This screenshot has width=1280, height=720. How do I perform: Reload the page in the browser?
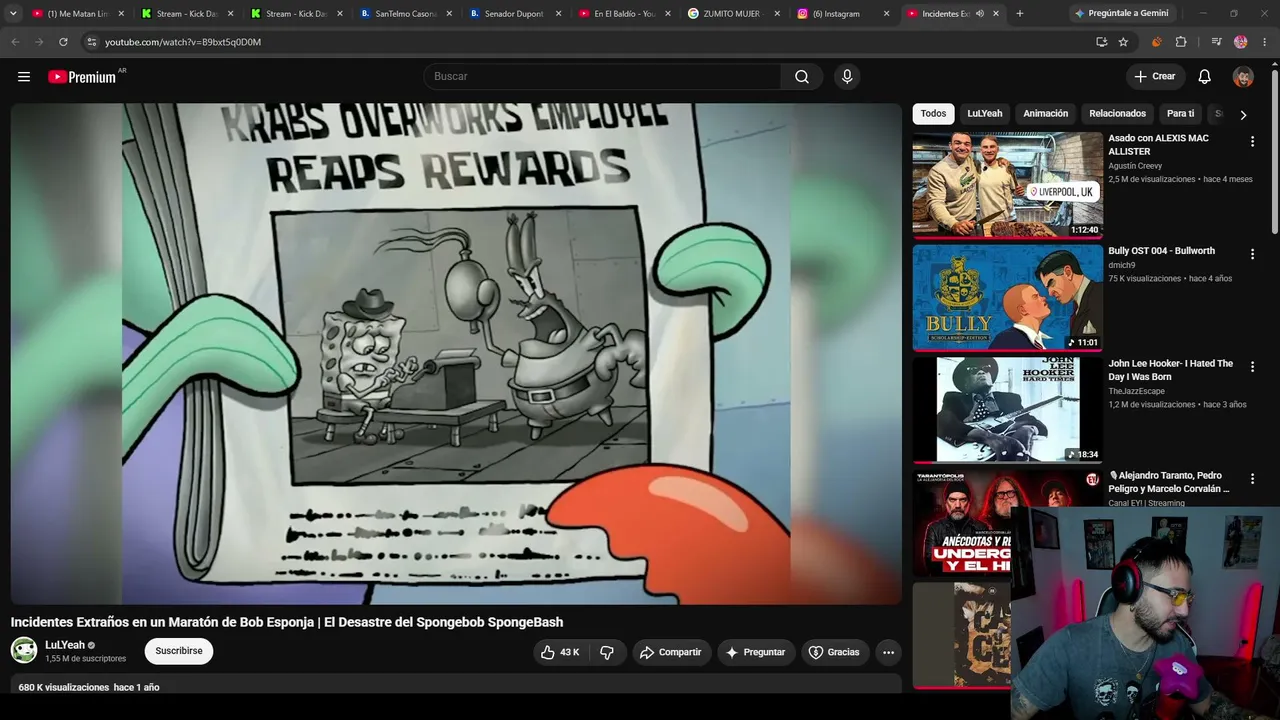(x=63, y=42)
